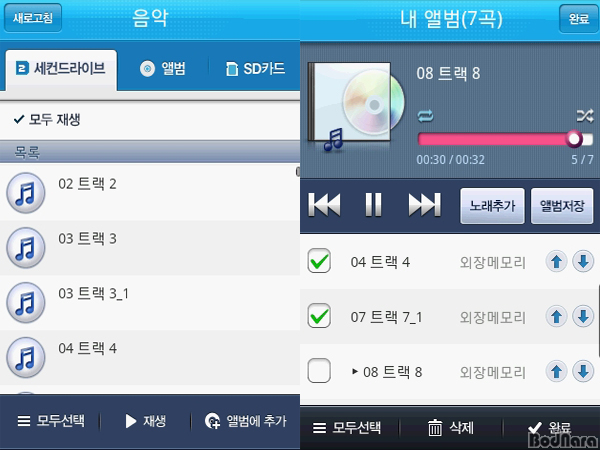
Task: Uncheck the 07 트랙 7_1 checkbox
Action: tap(319, 316)
